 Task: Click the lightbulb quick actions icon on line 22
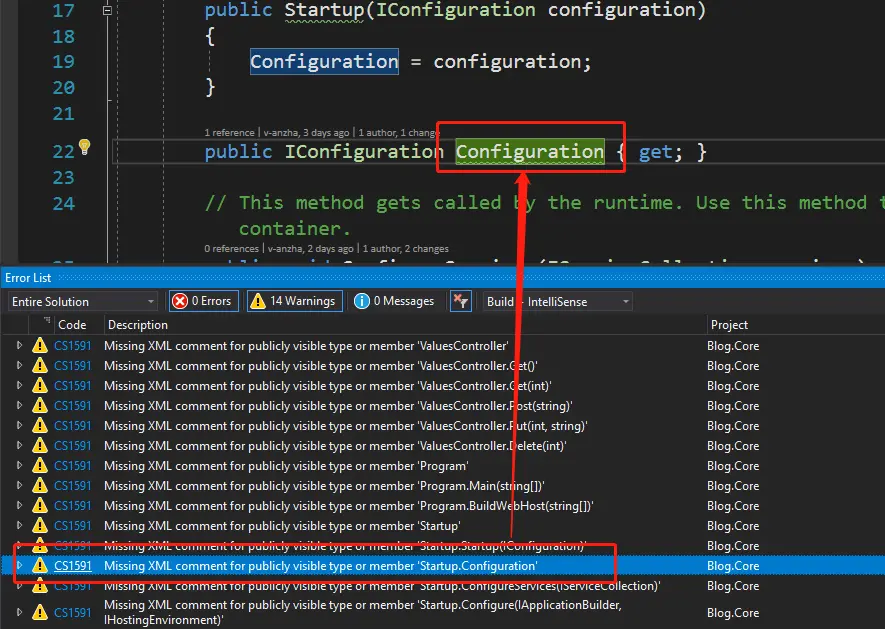point(85,147)
